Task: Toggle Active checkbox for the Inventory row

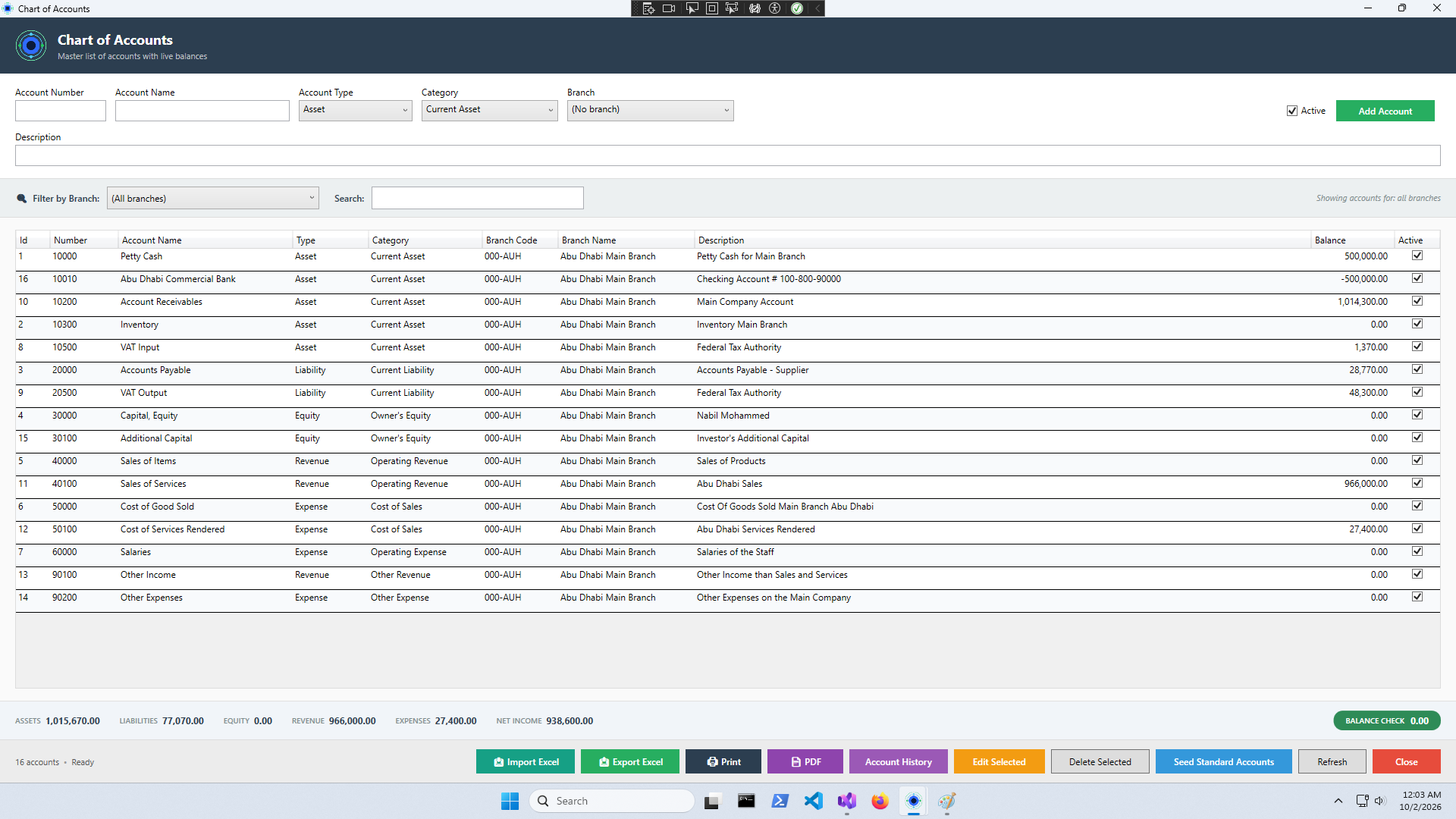Action: 1417,325
